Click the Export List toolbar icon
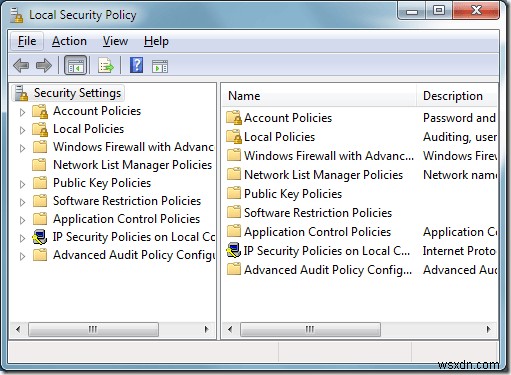Image resolution: width=511 pixels, height=375 pixels. [x=106, y=65]
